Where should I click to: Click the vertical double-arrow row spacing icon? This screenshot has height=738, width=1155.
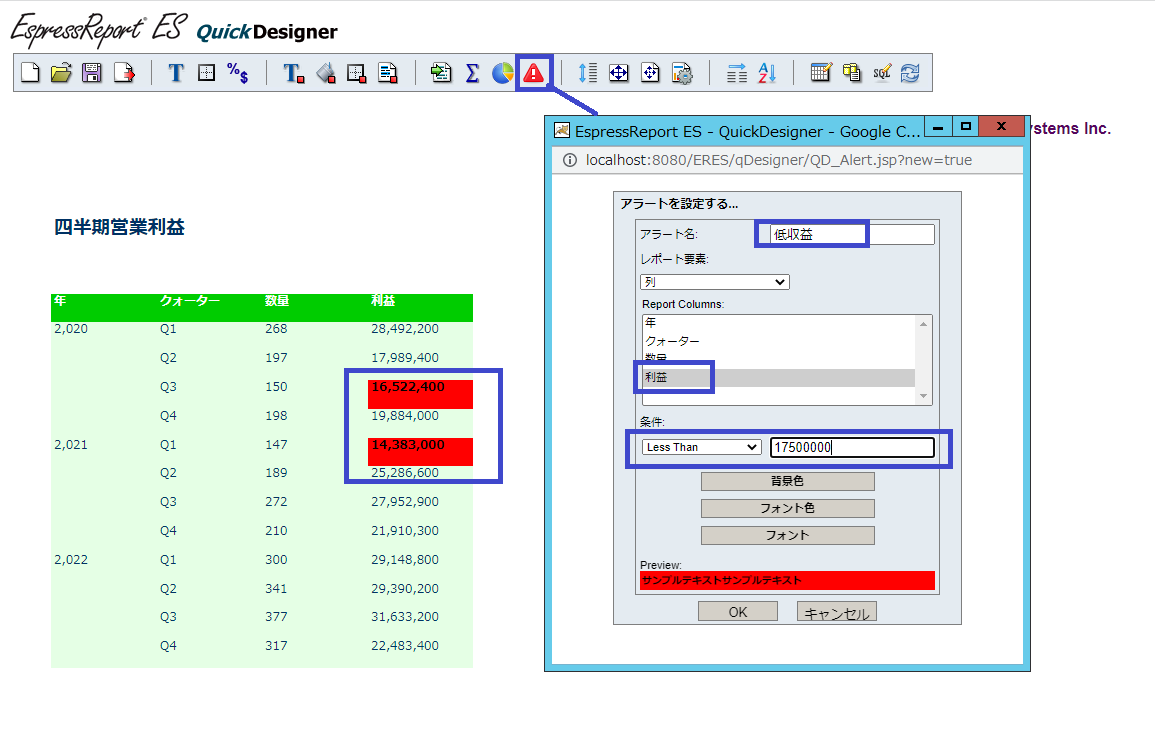click(587, 73)
